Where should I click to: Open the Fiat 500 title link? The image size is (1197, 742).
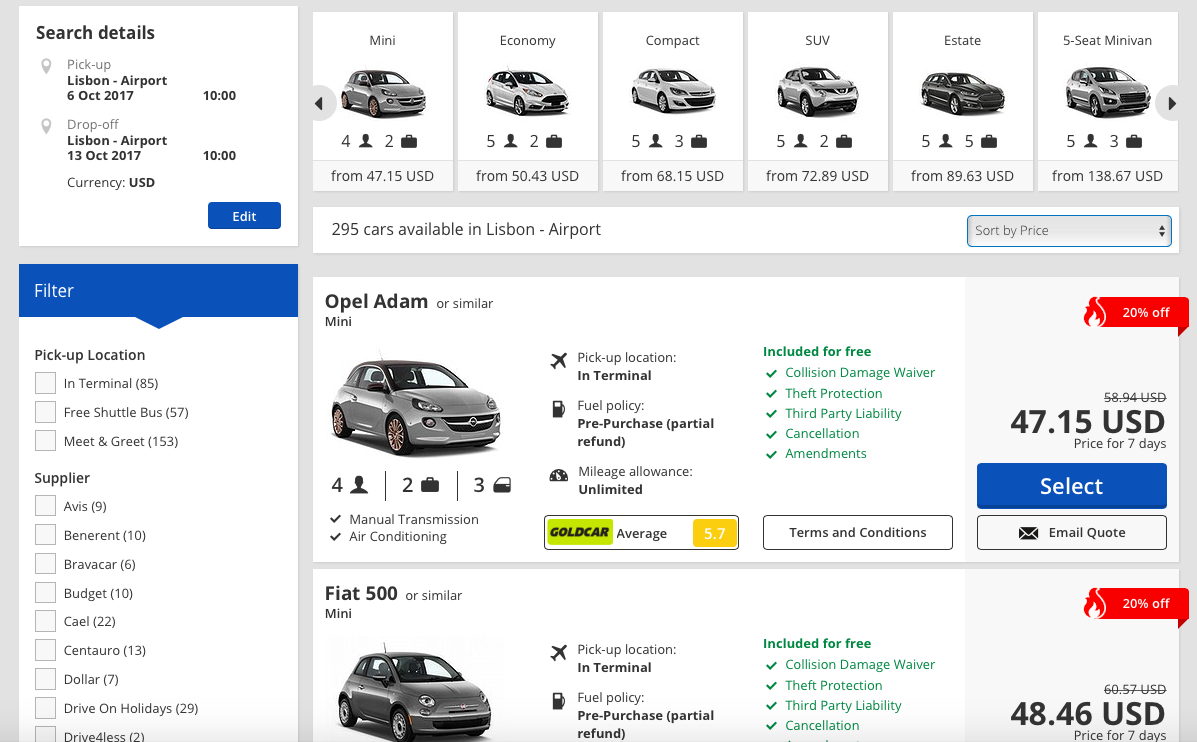coord(361,593)
